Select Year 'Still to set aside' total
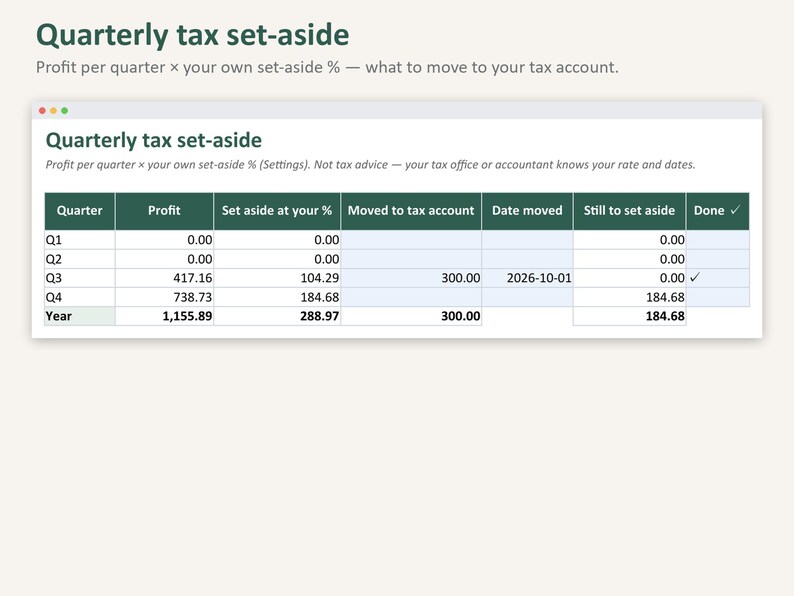Screen dimensions: 794x596 pos(629,316)
